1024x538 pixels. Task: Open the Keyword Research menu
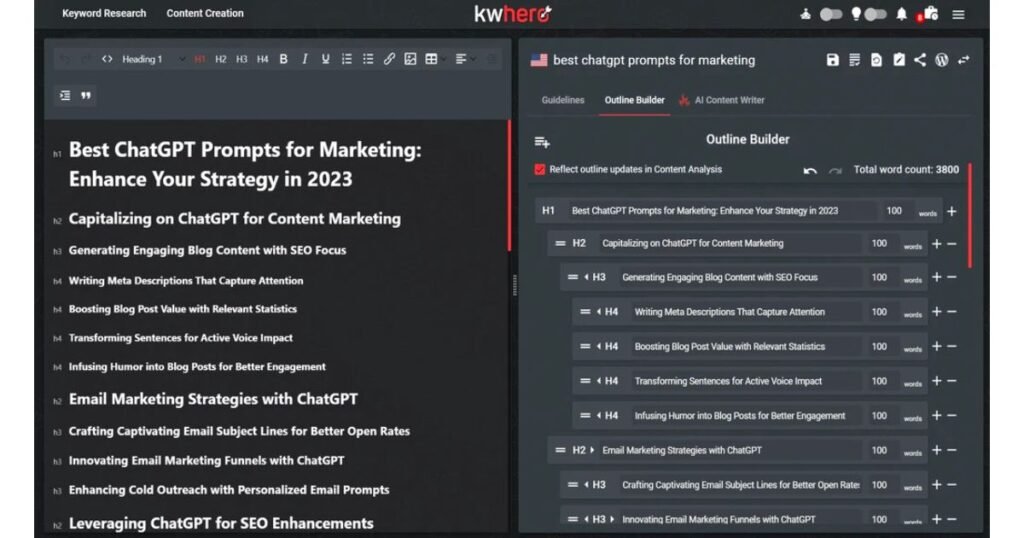tap(104, 13)
